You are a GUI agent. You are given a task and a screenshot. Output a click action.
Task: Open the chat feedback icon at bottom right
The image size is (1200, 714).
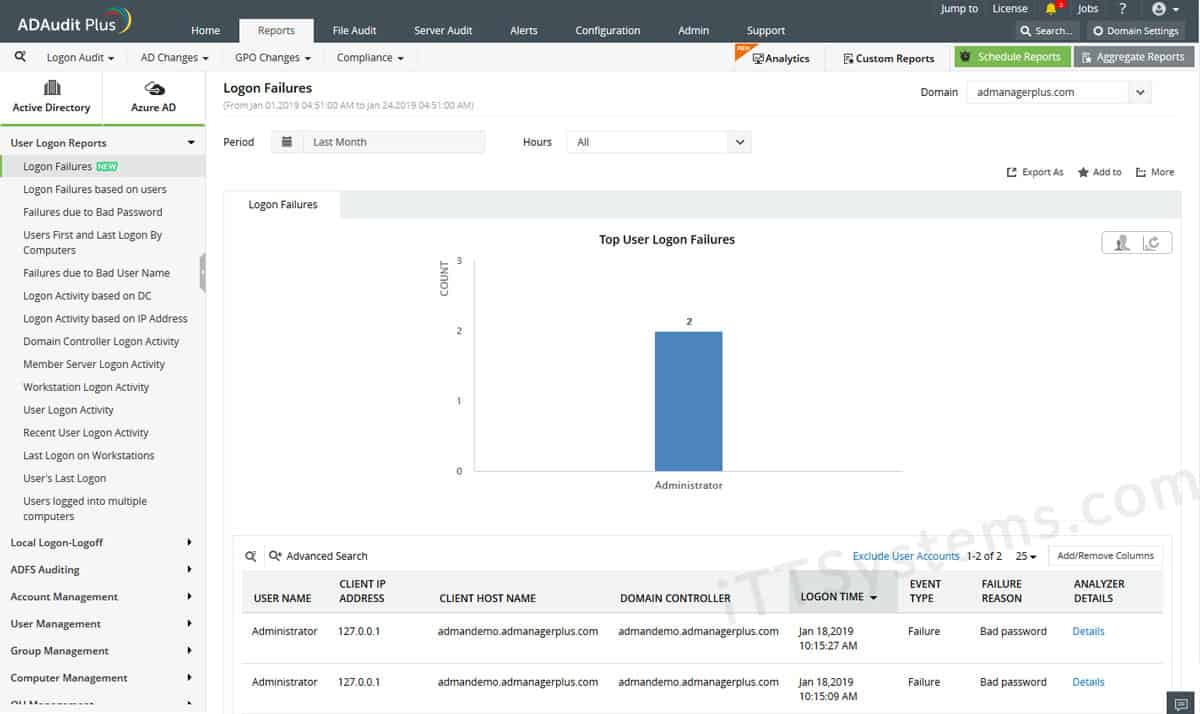(1181, 704)
